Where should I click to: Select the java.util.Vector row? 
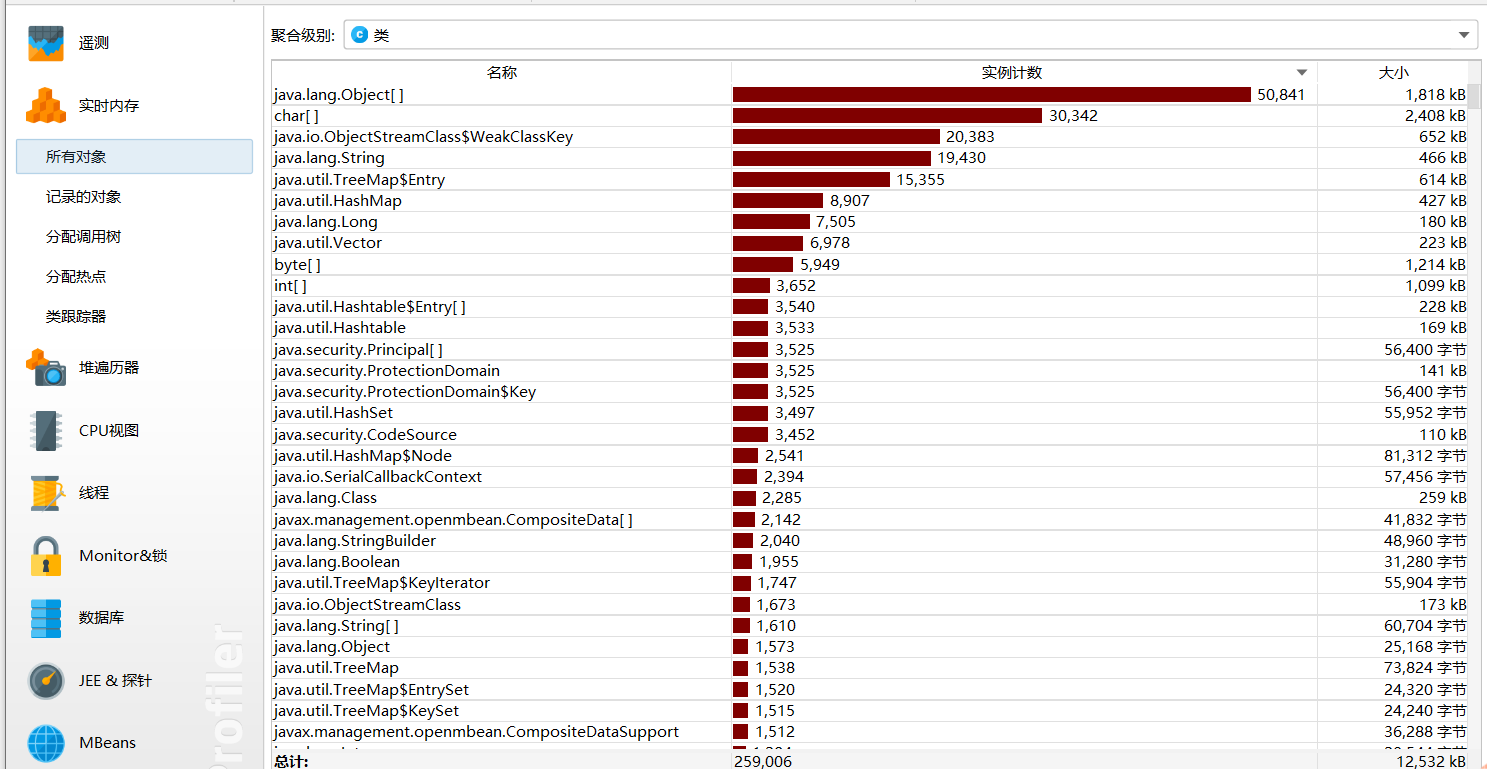tap(870, 243)
